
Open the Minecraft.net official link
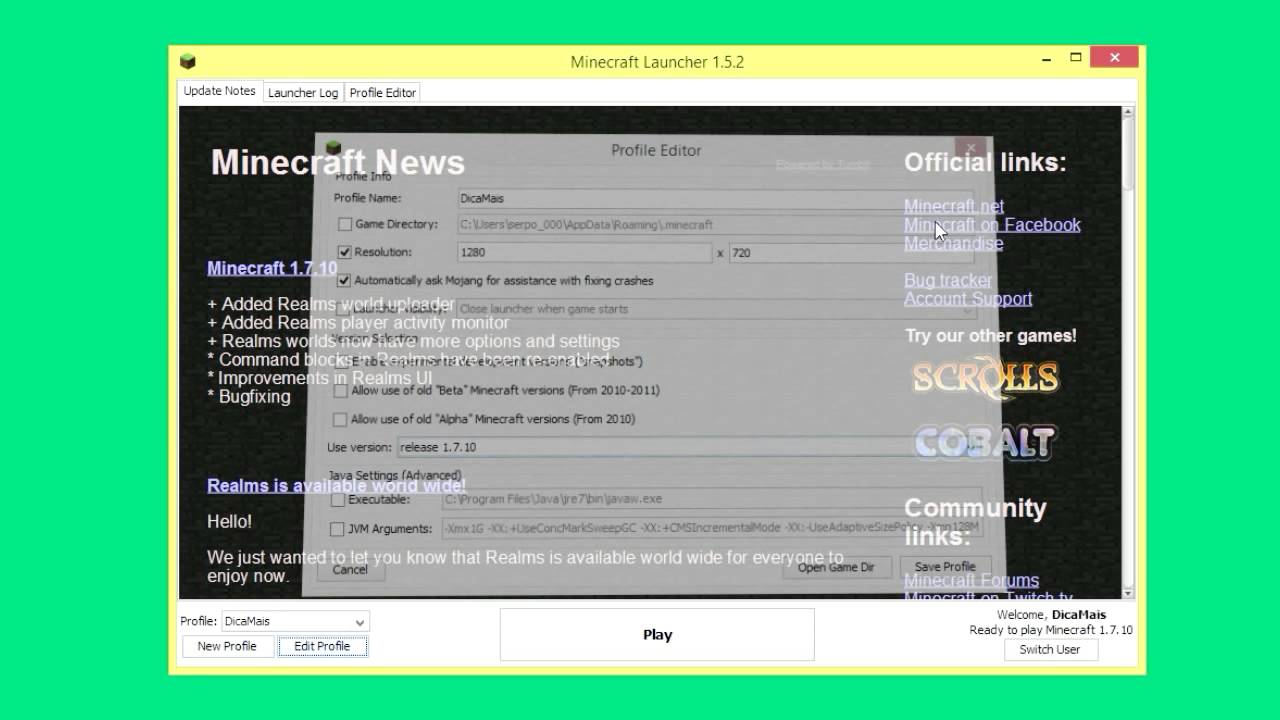pyautogui.click(x=954, y=206)
